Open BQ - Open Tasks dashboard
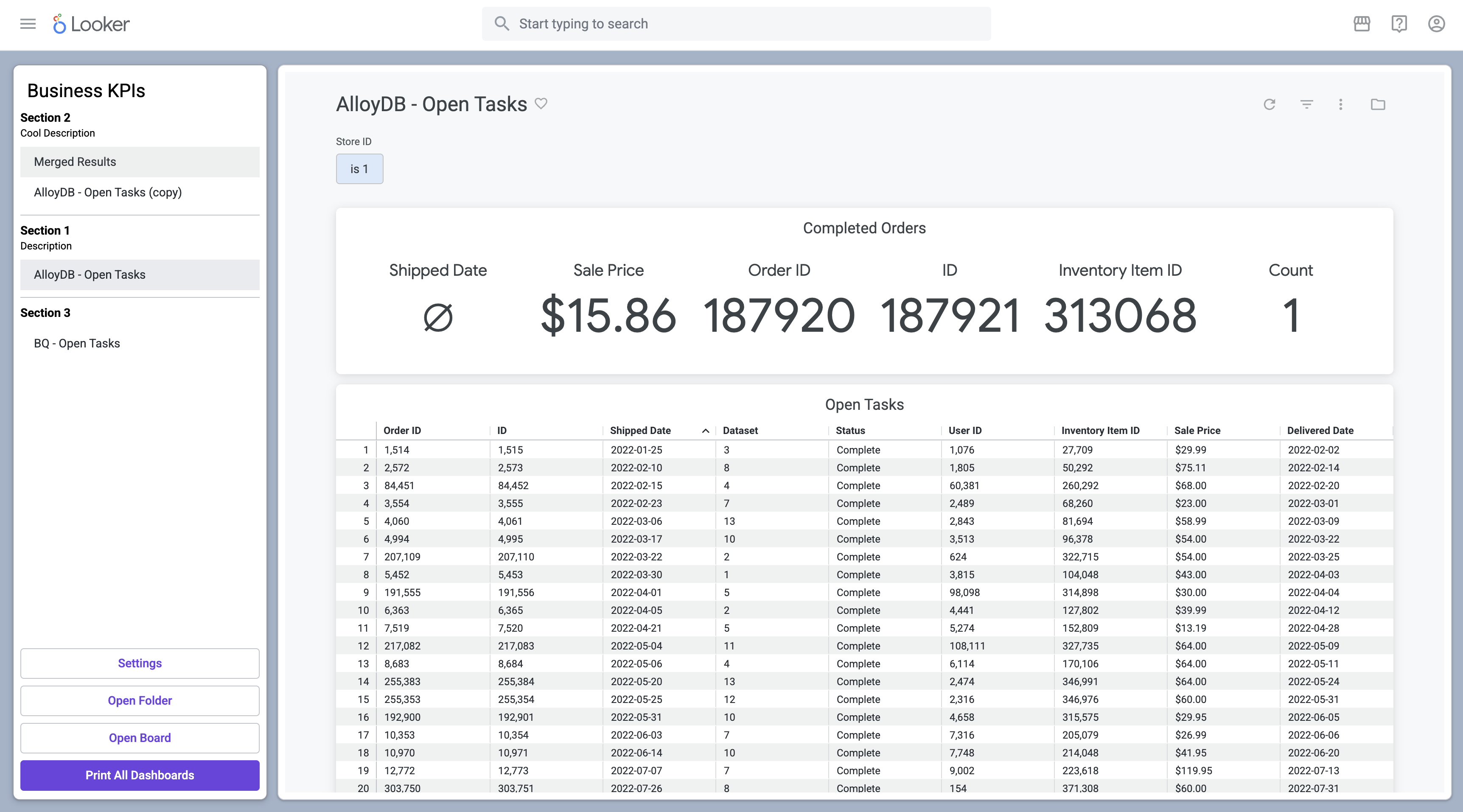This screenshot has width=1463, height=812. [77, 344]
